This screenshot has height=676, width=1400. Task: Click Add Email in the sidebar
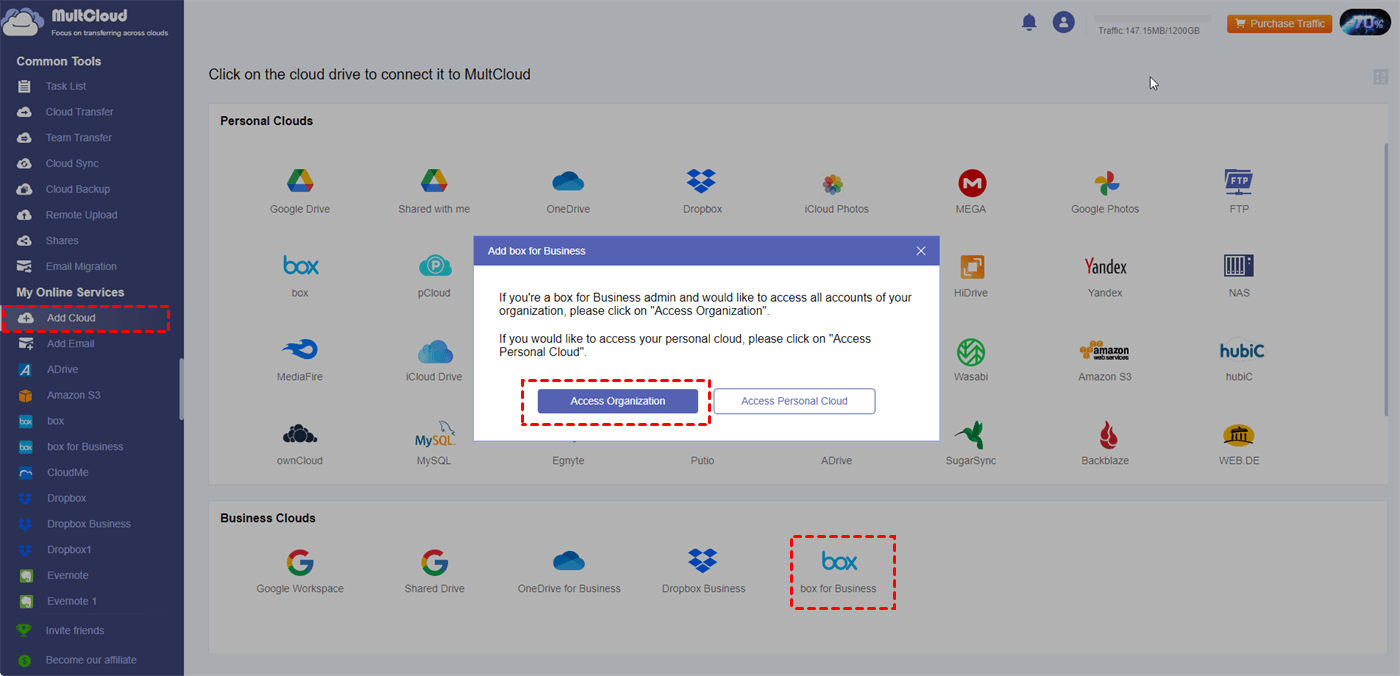click(x=70, y=344)
